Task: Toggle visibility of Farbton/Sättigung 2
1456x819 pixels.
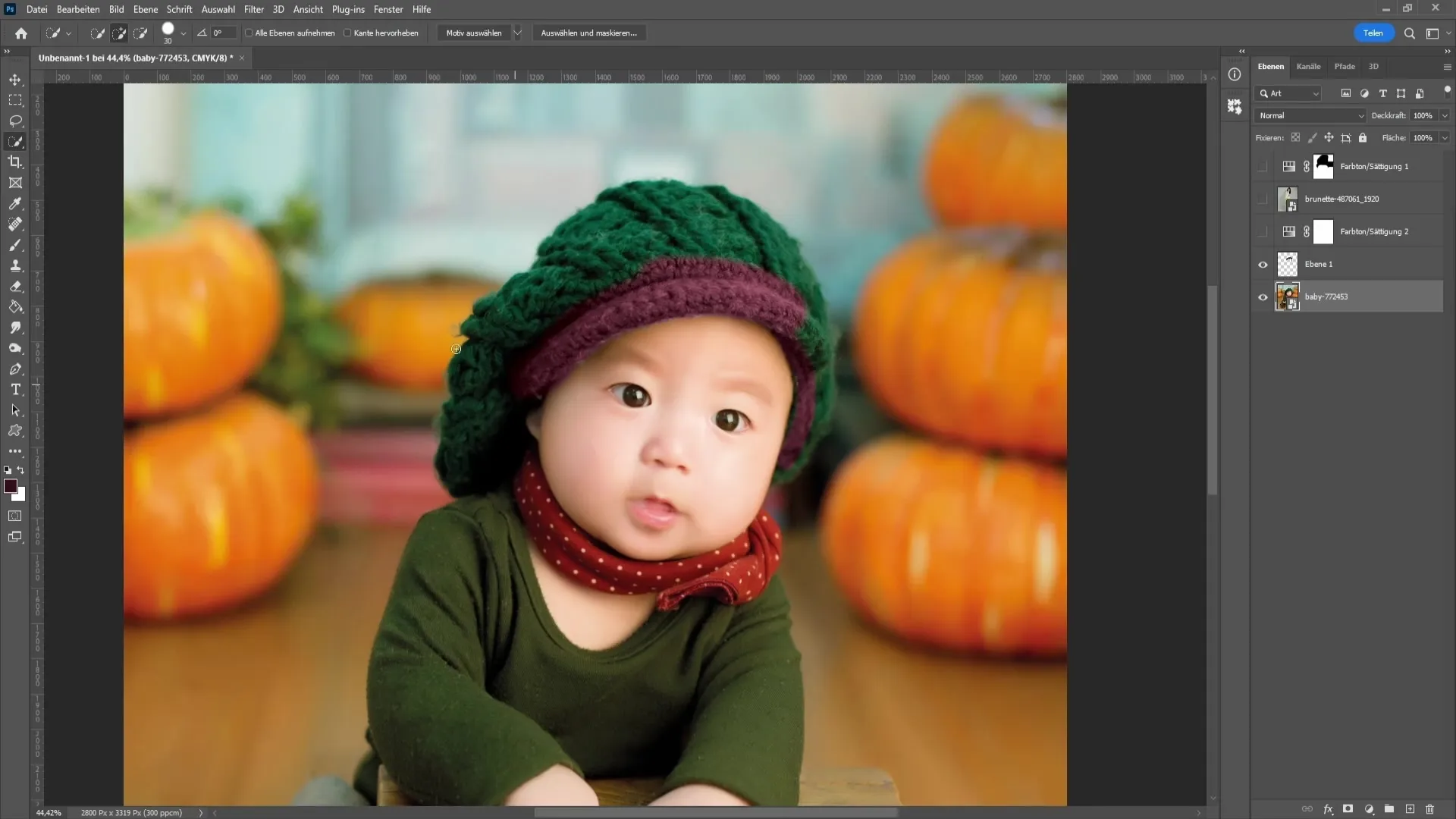Action: 1262,231
